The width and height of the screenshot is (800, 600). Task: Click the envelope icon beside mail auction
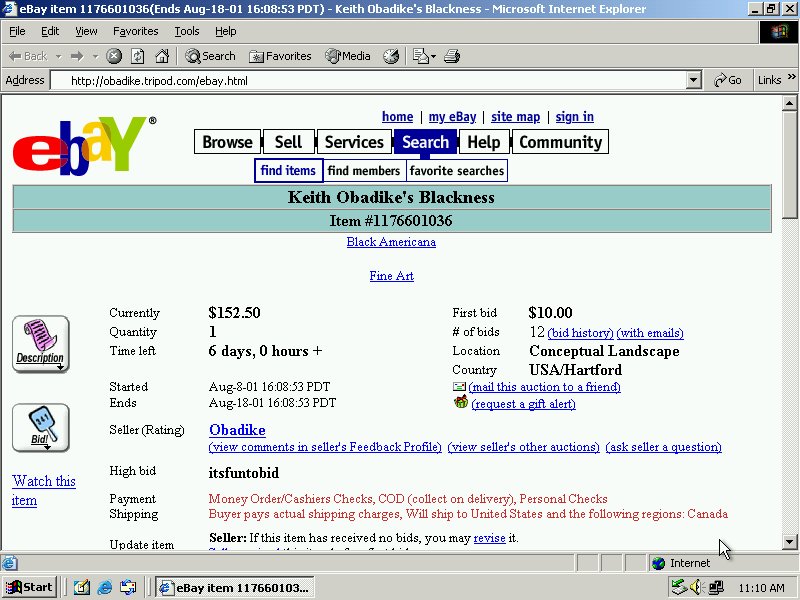[459, 387]
